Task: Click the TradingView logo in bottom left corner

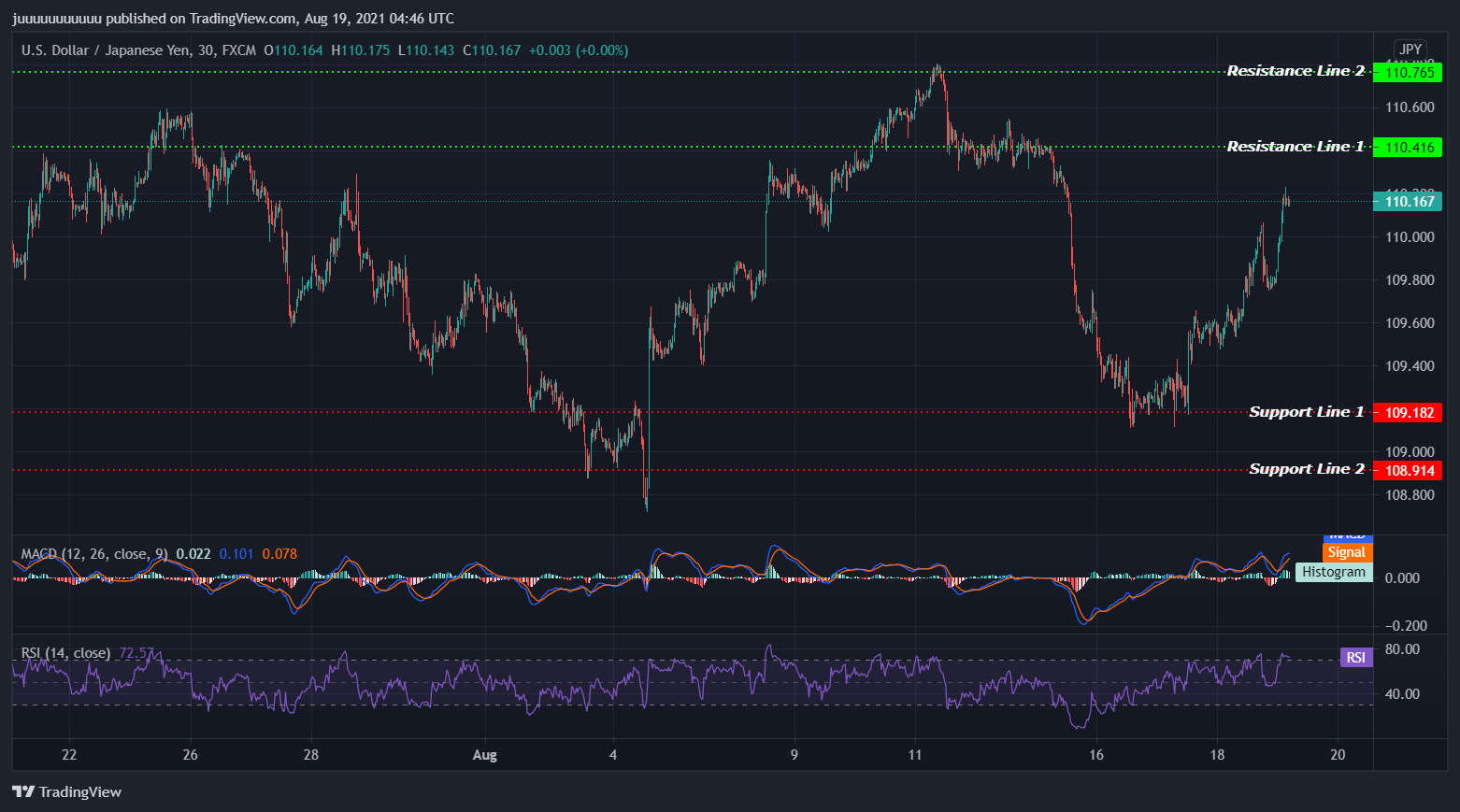Action: pyautogui.click(x=23, y=791)
